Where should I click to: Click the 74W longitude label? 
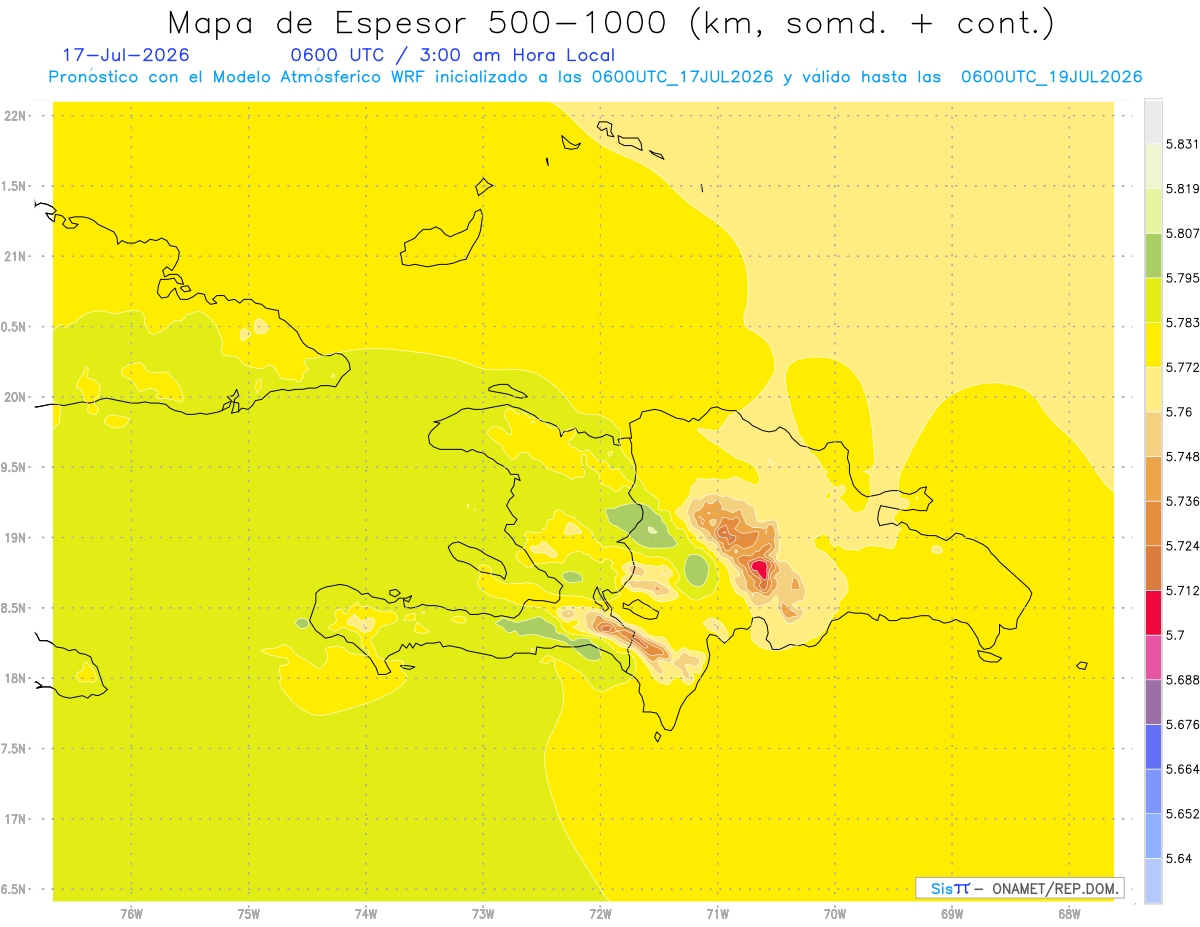coord(366,913)
